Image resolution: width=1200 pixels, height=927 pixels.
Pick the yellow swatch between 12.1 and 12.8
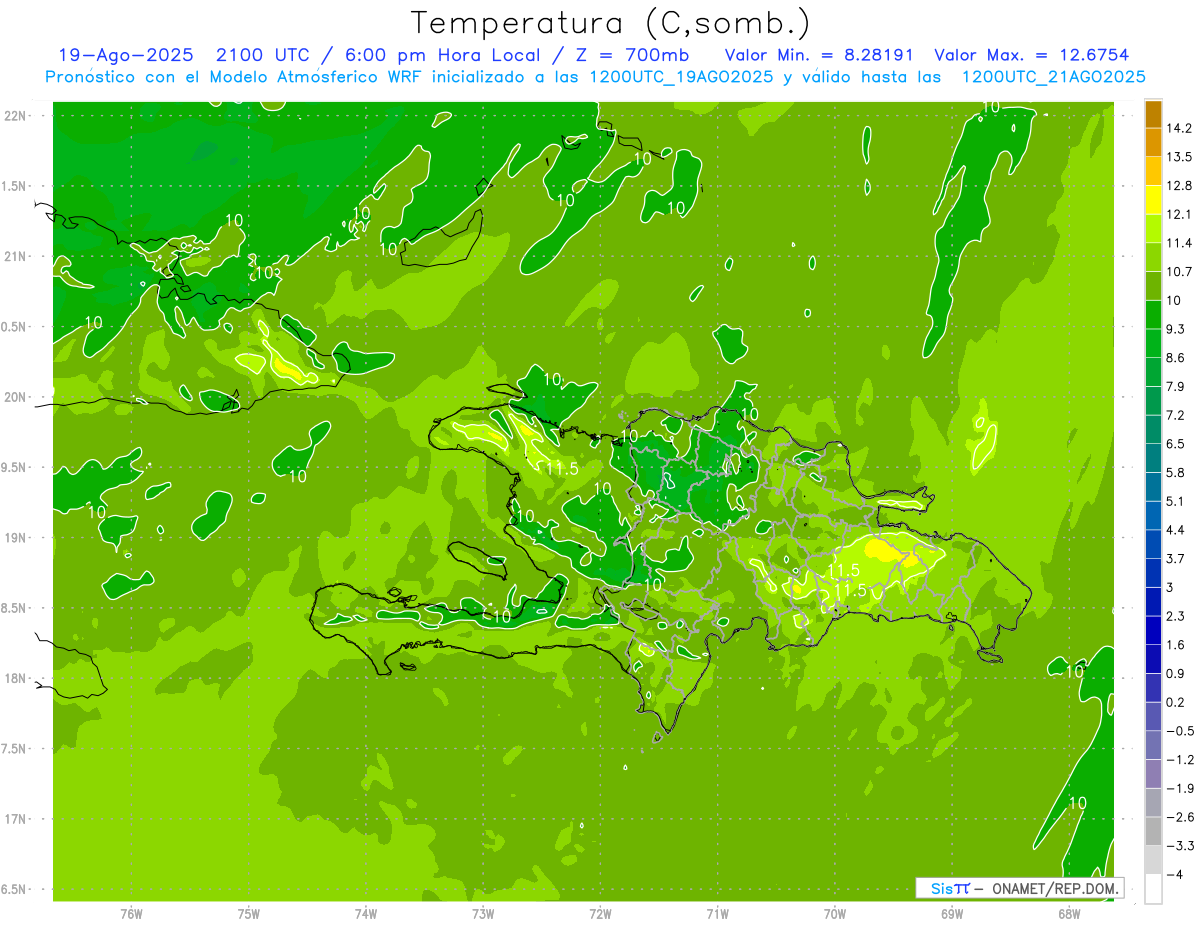tap(1153, 200)
